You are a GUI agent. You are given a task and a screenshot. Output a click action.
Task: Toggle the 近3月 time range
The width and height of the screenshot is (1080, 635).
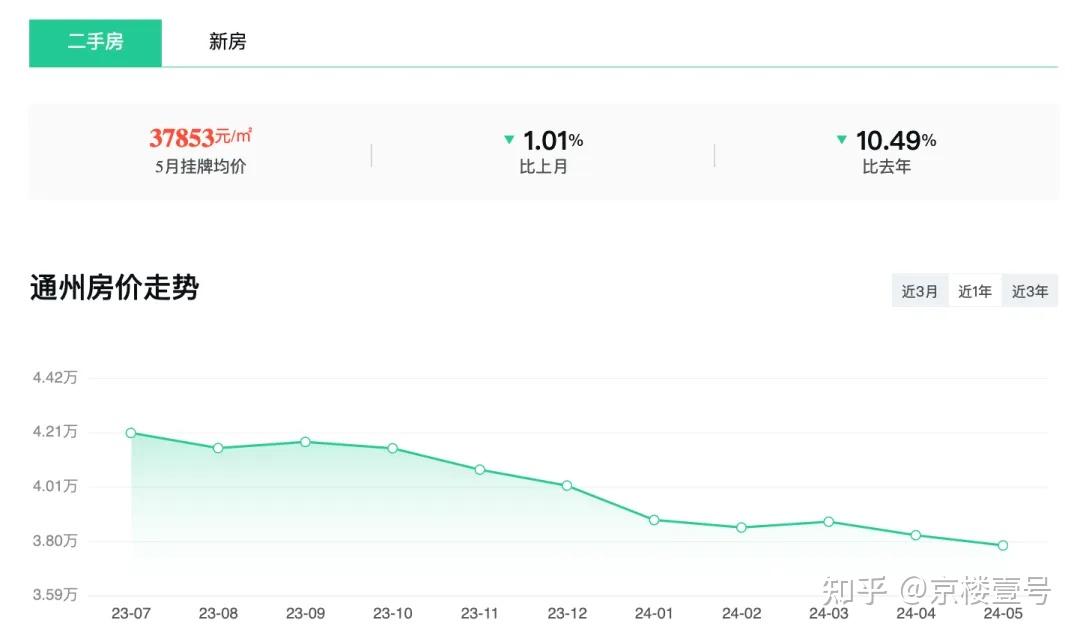coord(920,290)
